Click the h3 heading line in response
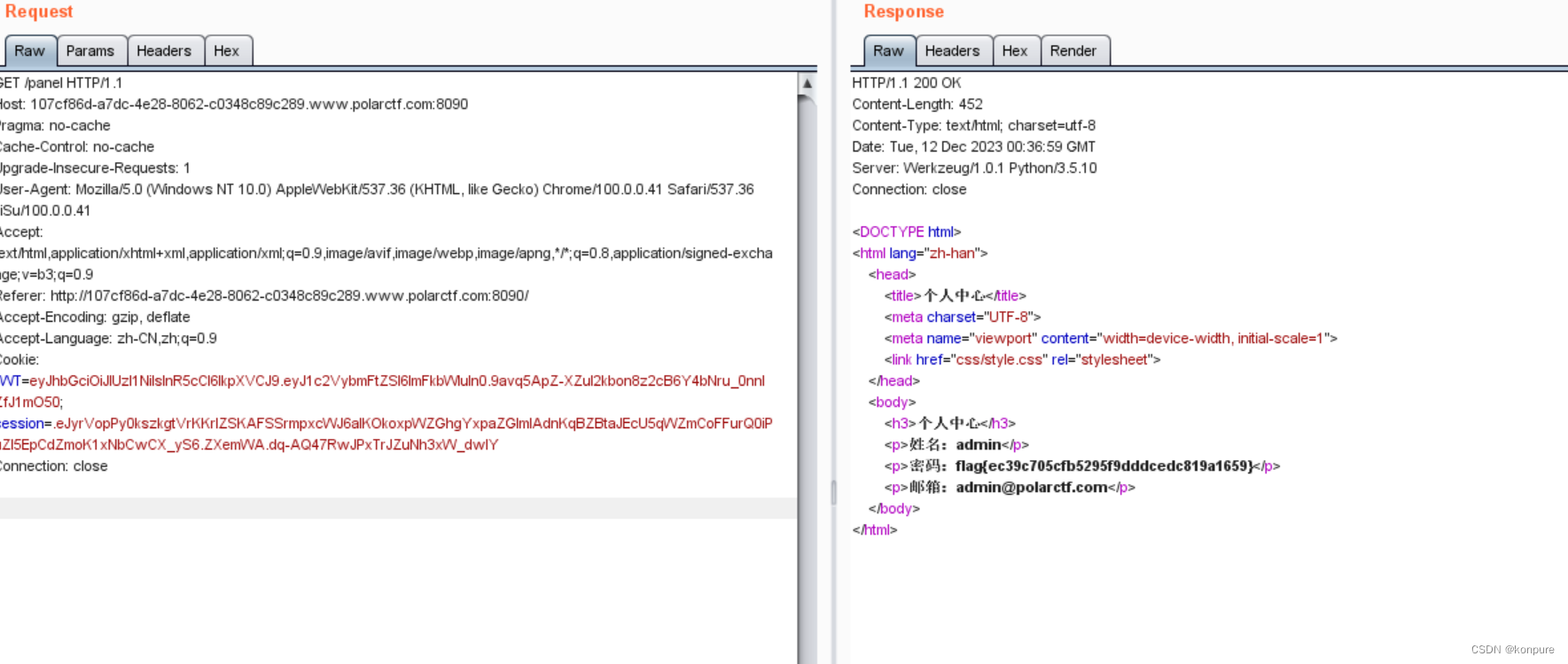 coord(950,423)
